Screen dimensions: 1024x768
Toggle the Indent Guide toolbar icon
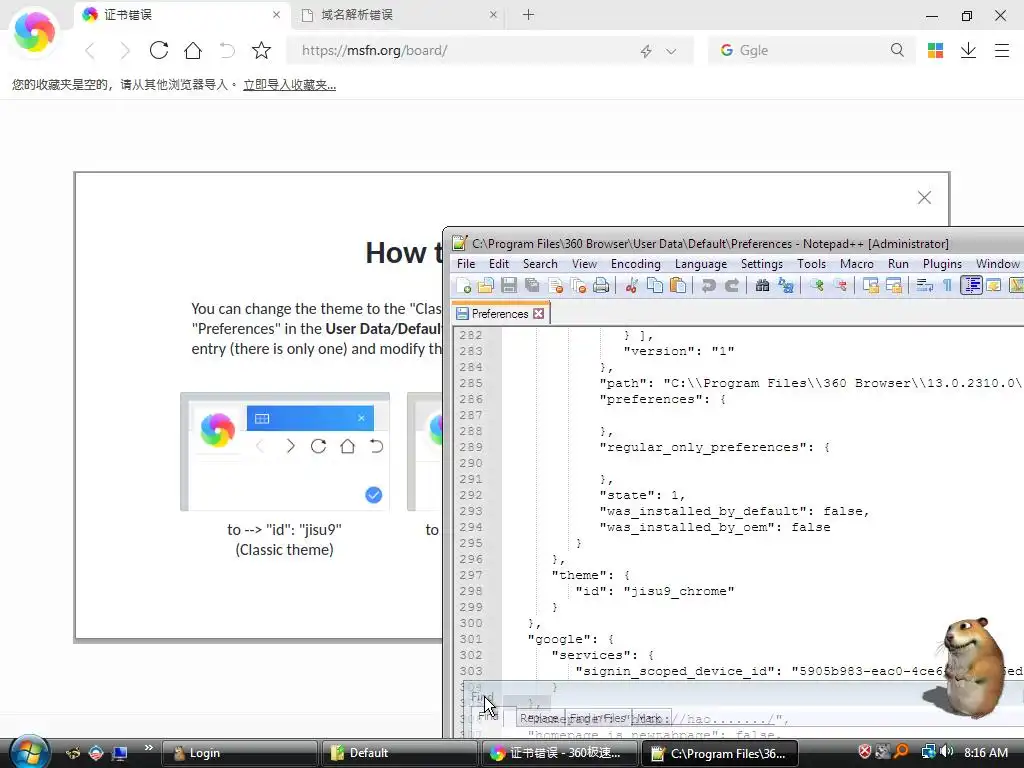[971, 285]
